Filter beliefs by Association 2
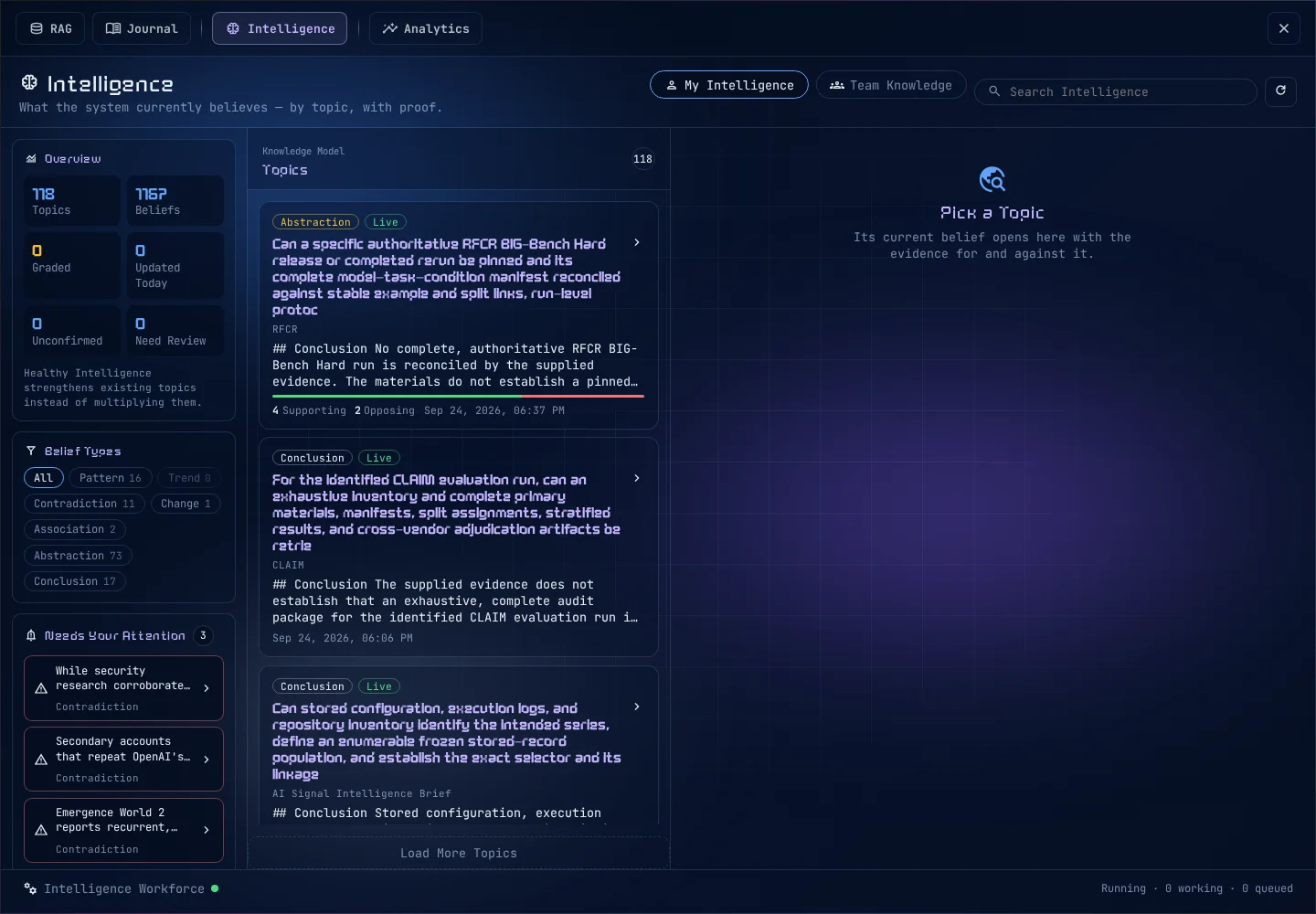This screenshot has width=1316, height=914. point(75,529)
